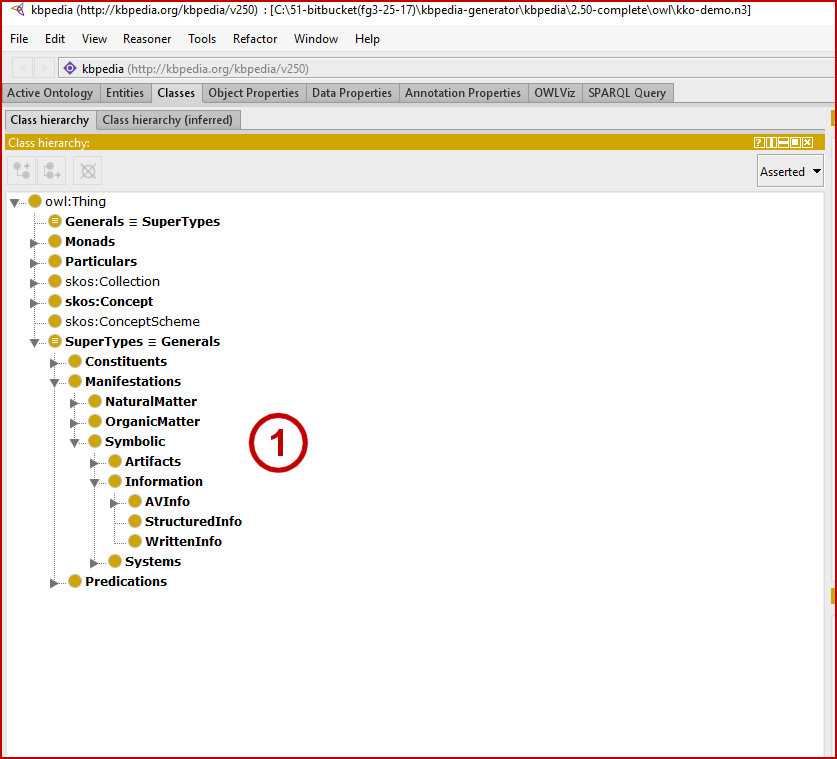This screenshot has width=837, height=759.
Task: Click the Add subclass toolbar icon
Action: point(21,171)
